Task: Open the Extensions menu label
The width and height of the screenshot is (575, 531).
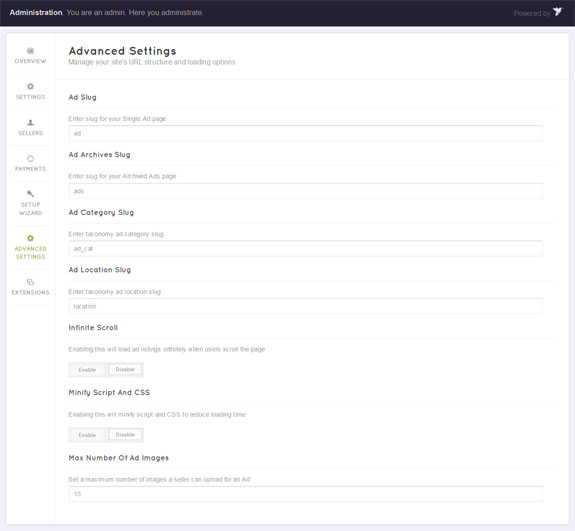Action: (x=30, y=292)
